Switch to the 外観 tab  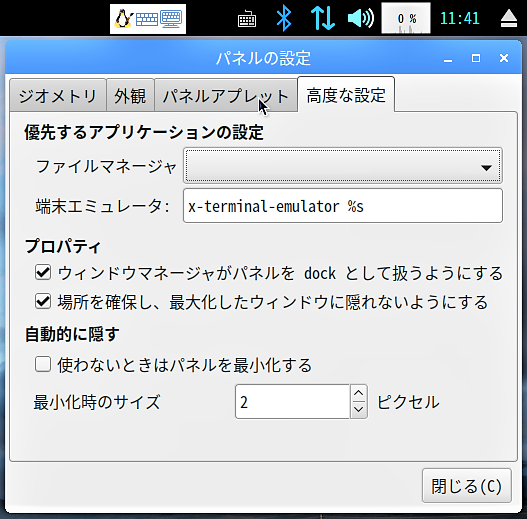tap(130, 95)
